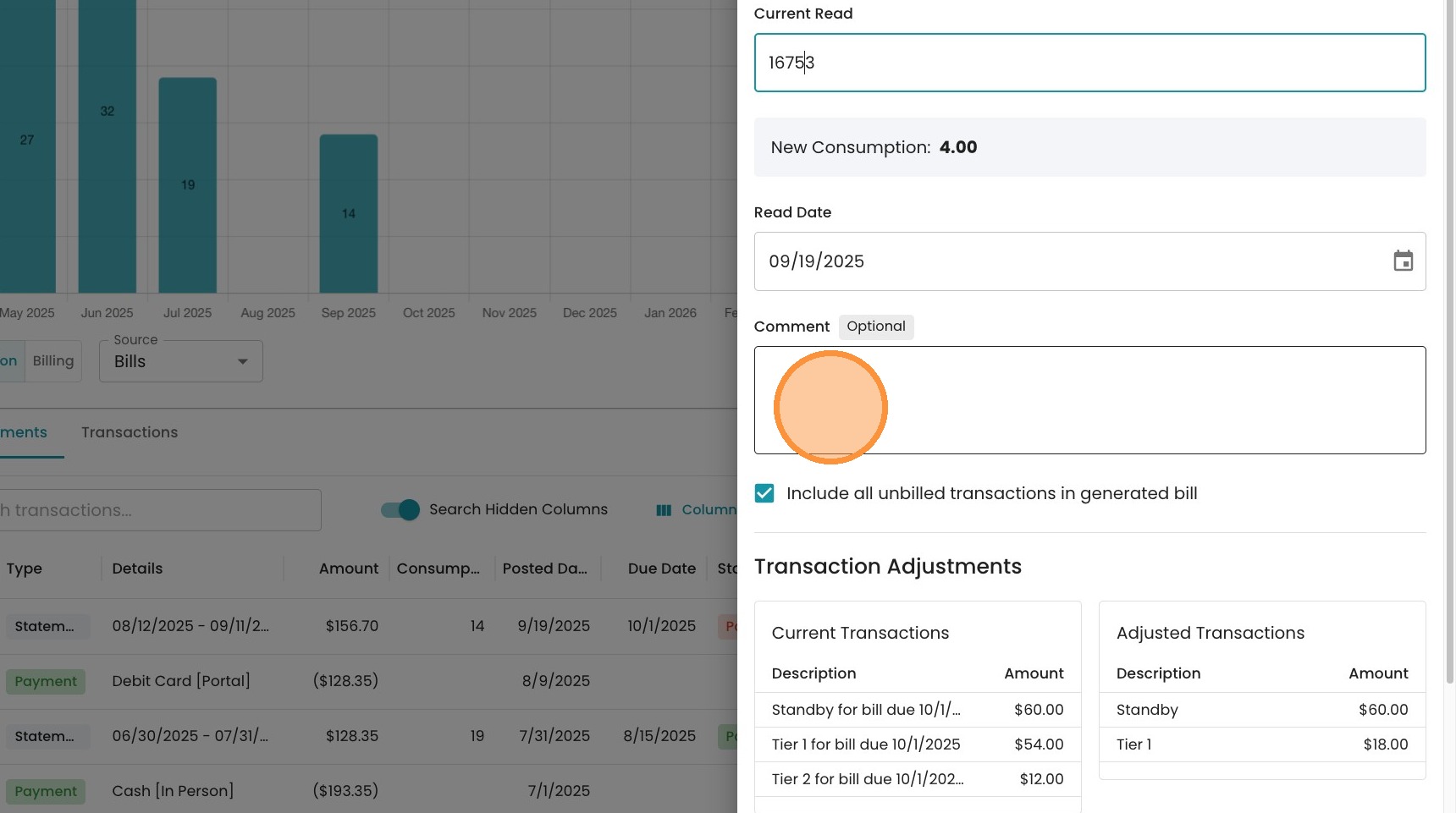Click the Details column header
This screenshot has width=1456, height=813.
137,569
